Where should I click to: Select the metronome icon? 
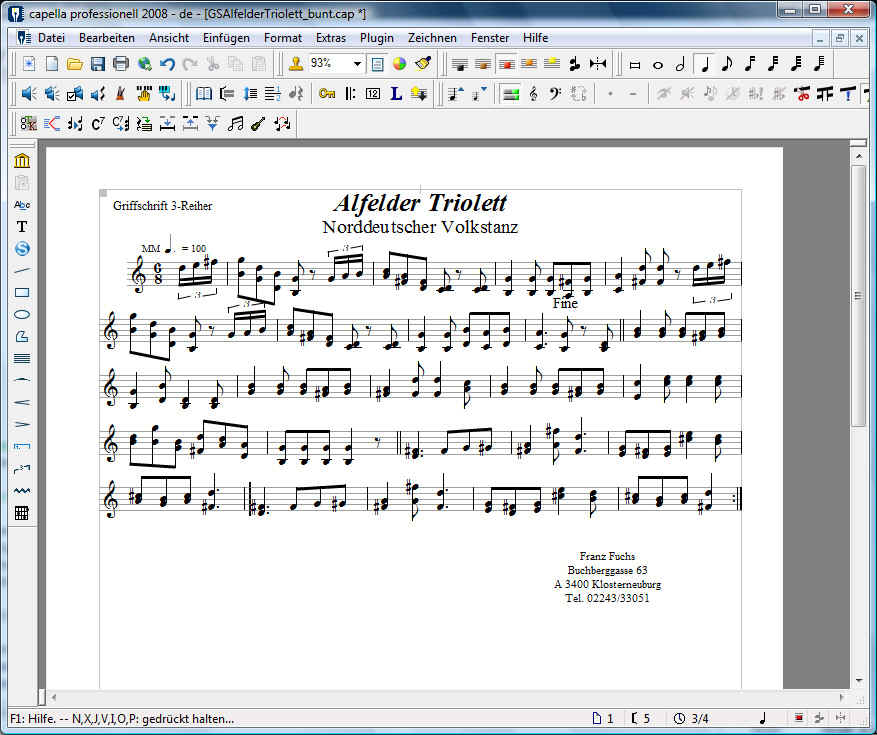[x=120, y=94]
